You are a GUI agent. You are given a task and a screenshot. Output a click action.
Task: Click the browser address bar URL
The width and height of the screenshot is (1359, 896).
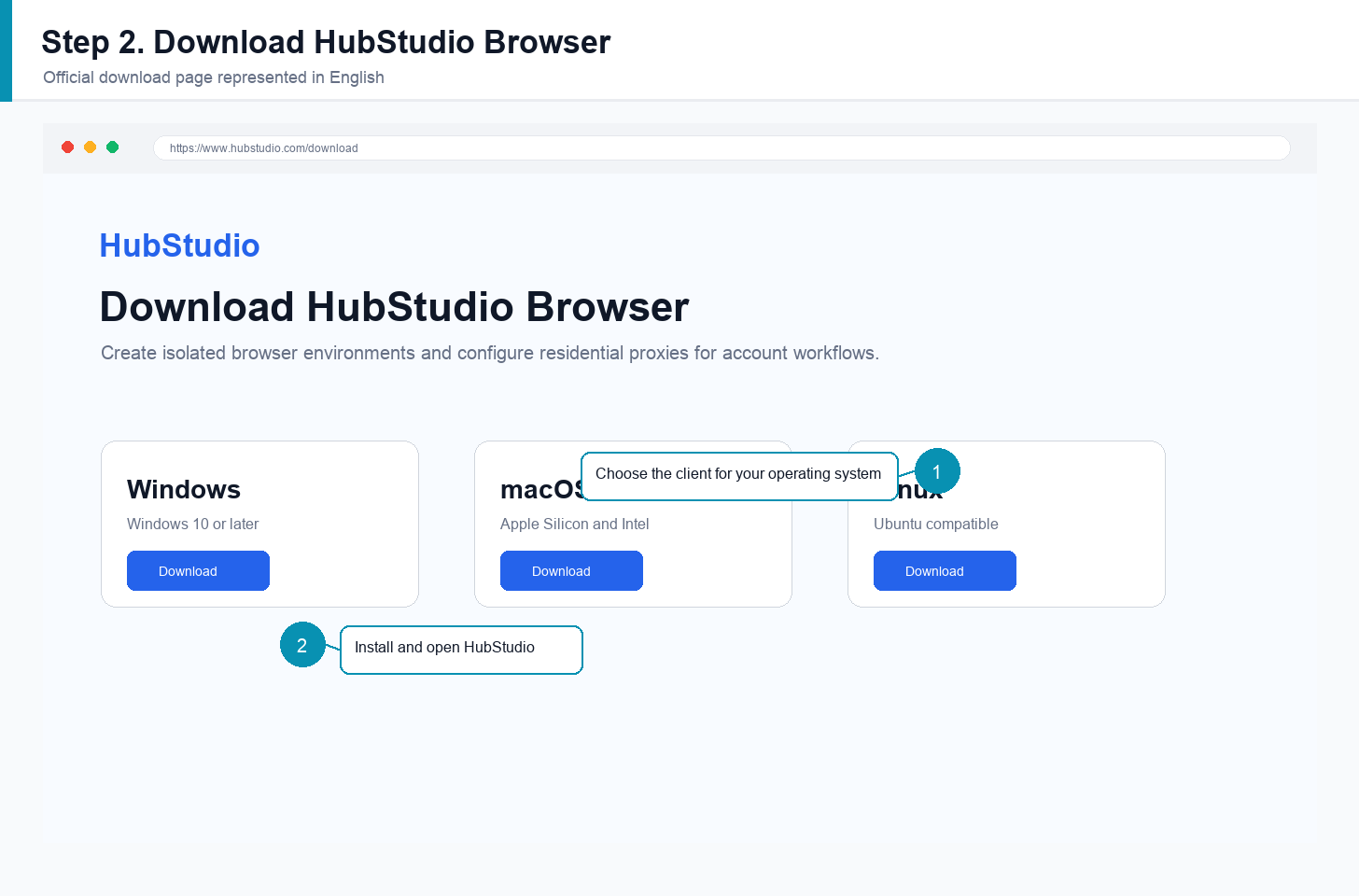coord(722,147)
